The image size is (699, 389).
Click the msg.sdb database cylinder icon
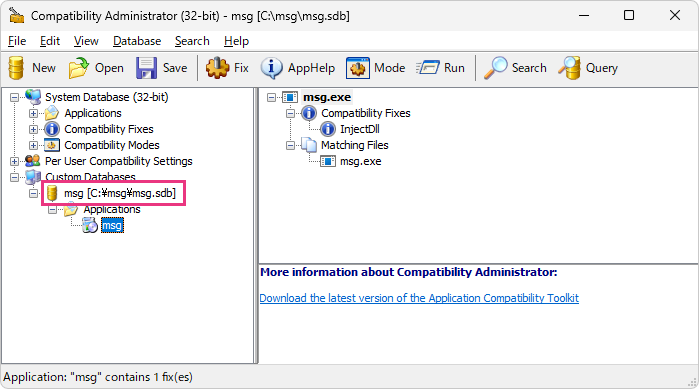click(x=52, y=193)
